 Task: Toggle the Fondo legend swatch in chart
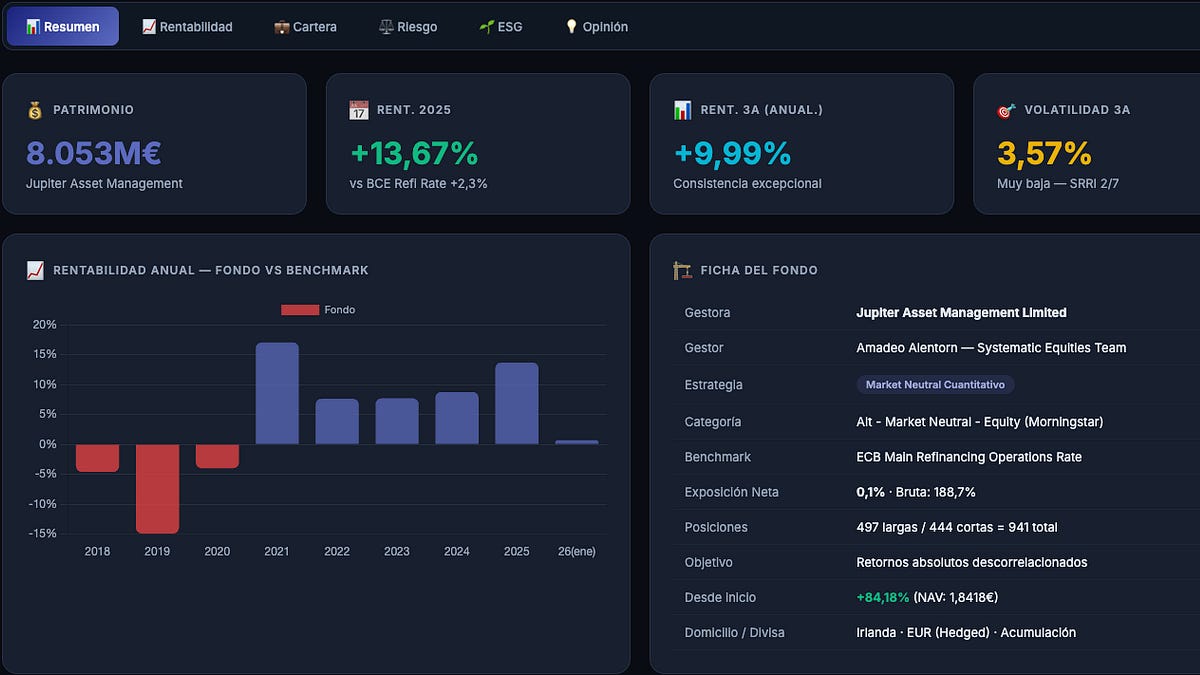300,310
